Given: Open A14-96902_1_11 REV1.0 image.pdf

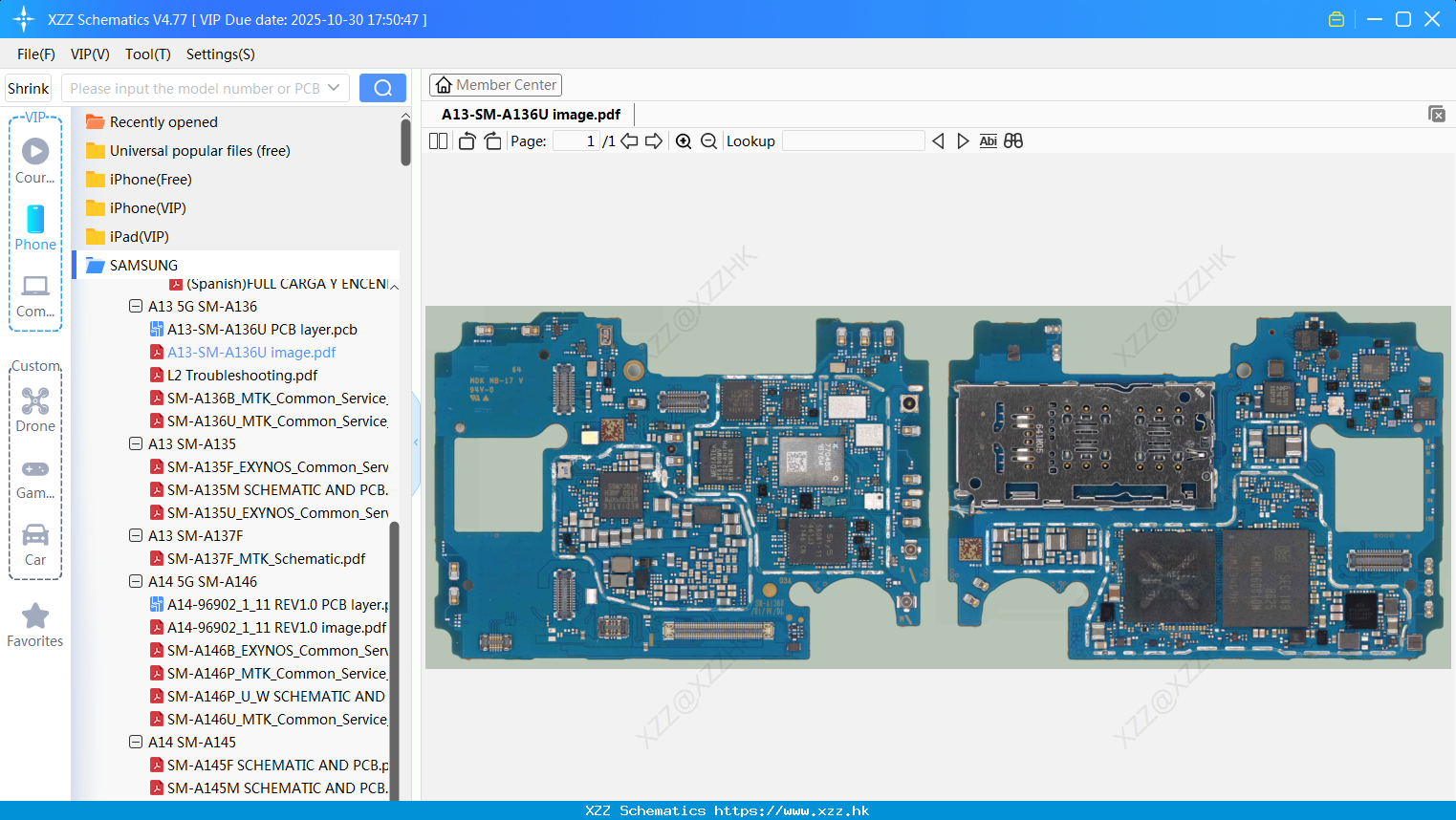Looking at the screenshot, I should [x=276, y=627].
